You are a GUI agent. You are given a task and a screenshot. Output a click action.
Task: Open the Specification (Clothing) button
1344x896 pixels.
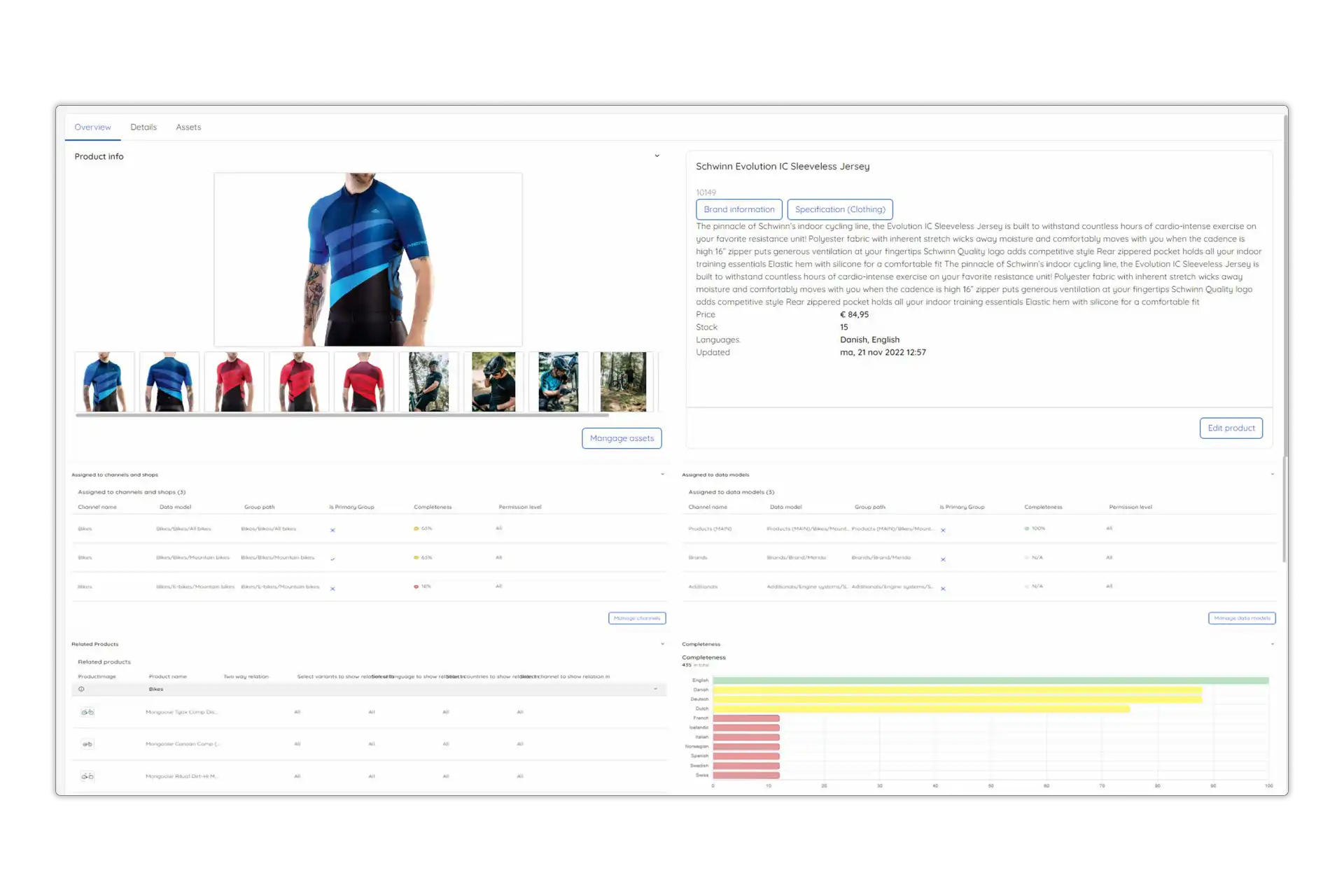tap(839, 209)
